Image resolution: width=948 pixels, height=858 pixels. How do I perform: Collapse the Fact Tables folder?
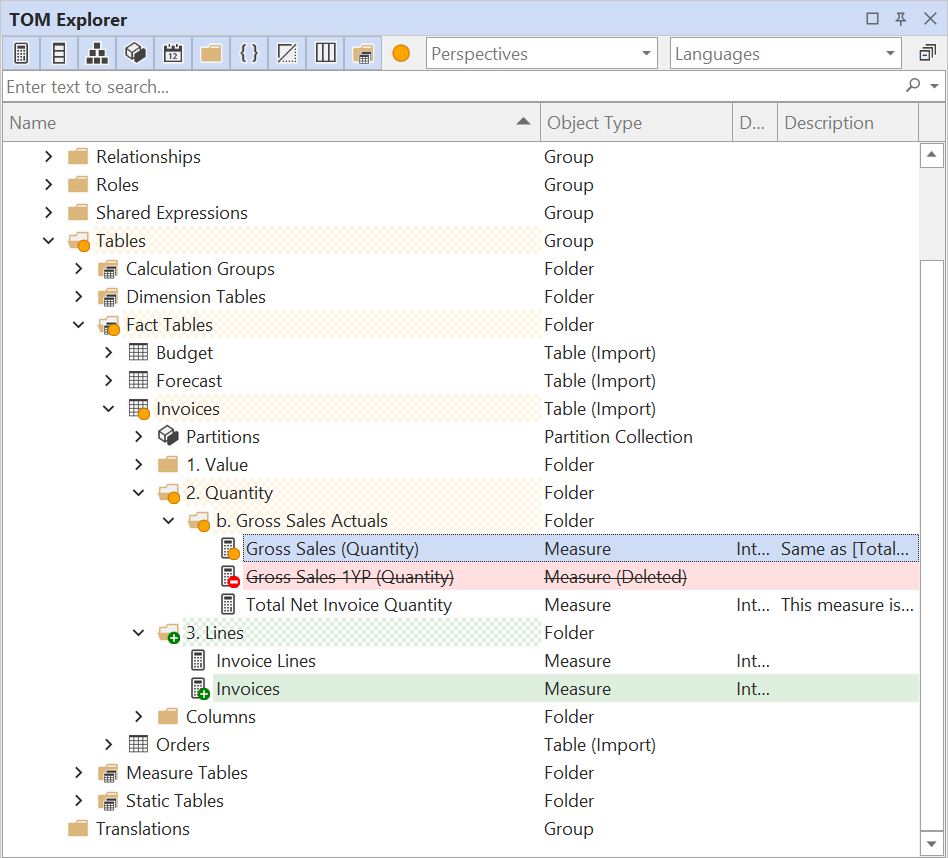pos(79,325)
